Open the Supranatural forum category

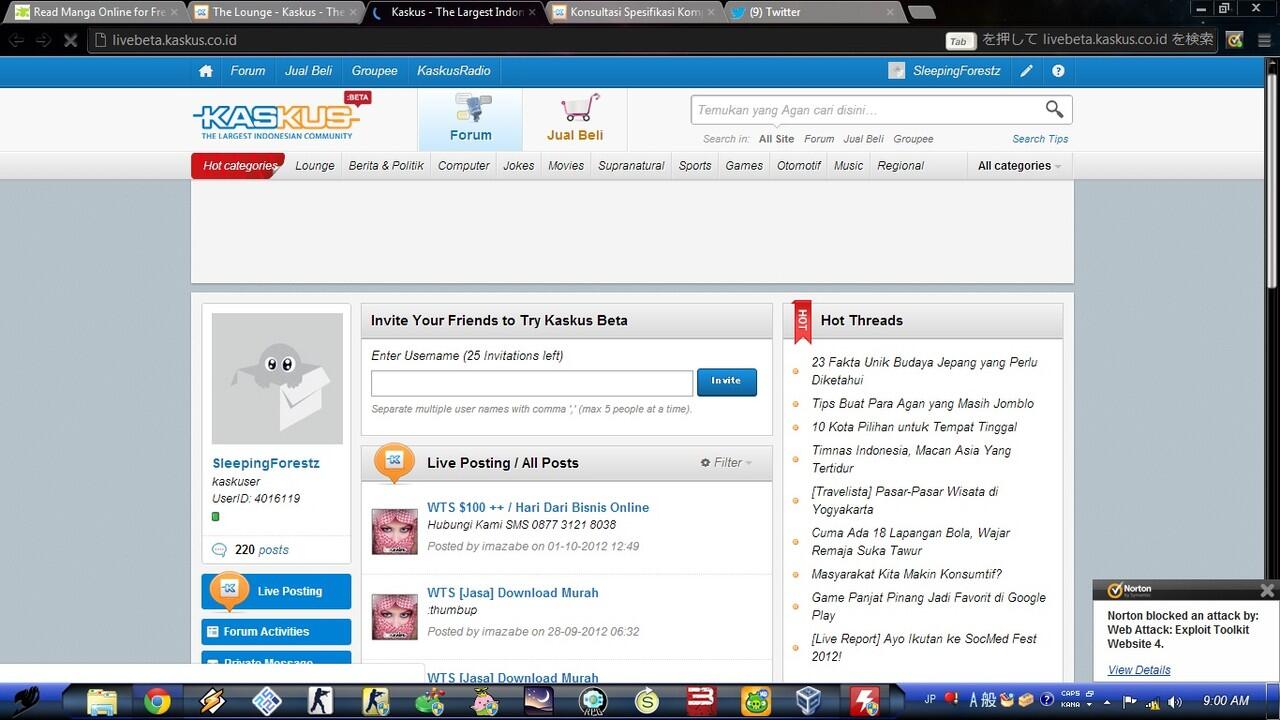(631, 165)
